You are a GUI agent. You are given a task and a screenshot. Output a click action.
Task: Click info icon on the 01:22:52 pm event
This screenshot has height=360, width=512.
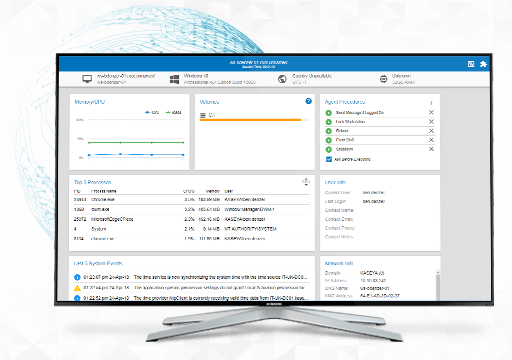coord(77,298)
